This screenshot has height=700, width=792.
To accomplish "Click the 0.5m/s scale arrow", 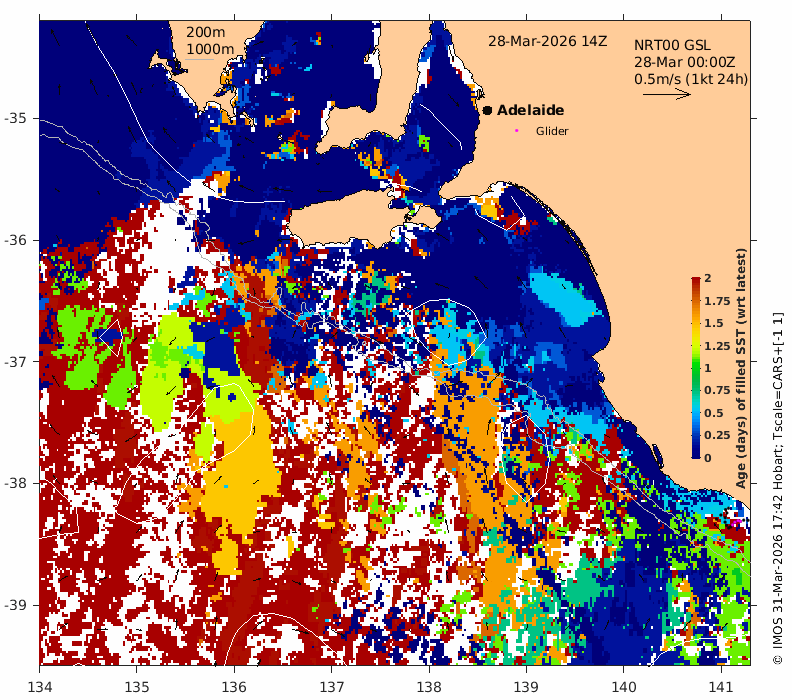I will 667,94.
